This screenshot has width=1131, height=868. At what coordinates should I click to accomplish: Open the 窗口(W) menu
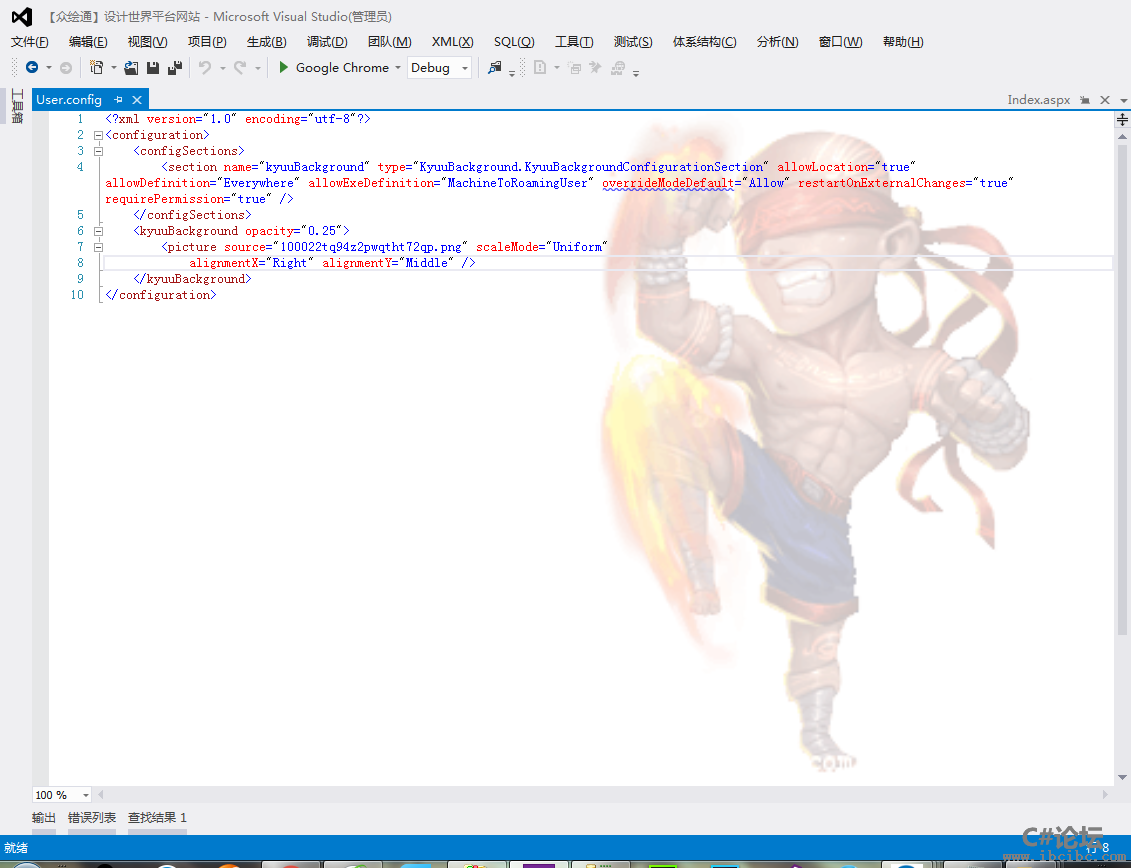(x=840, y=42)
